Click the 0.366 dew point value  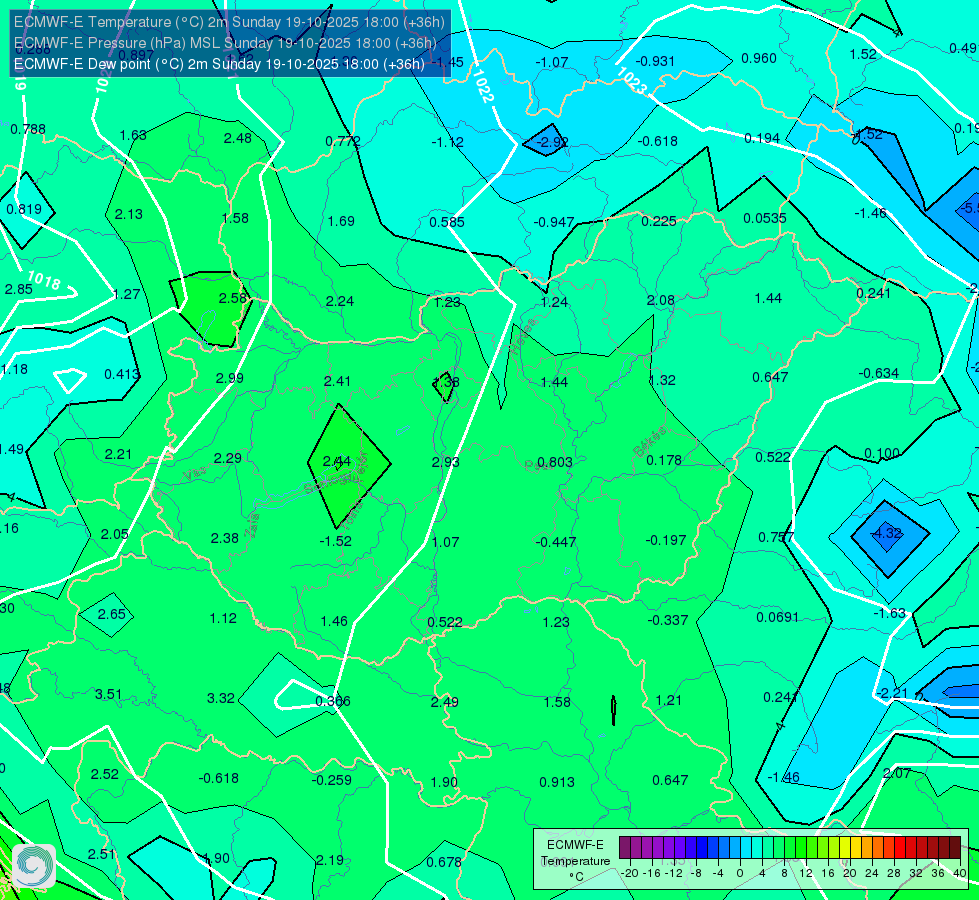point(333,701)
